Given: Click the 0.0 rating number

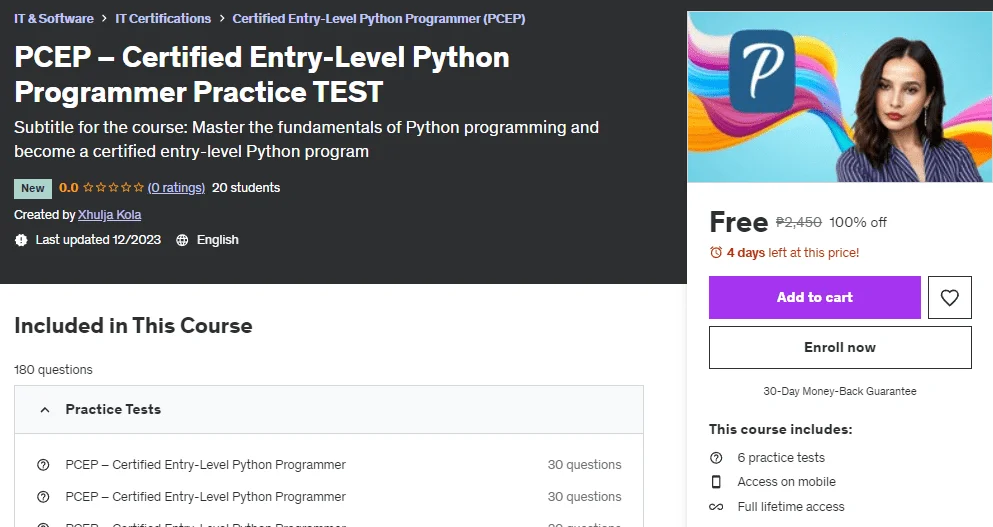Looking at the screenshot, I should (x=68, y=187).
